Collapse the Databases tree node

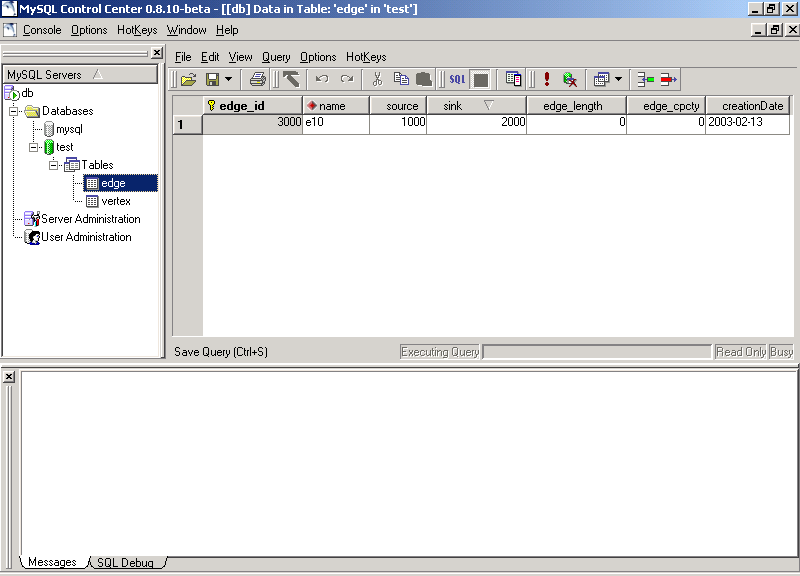14,111
